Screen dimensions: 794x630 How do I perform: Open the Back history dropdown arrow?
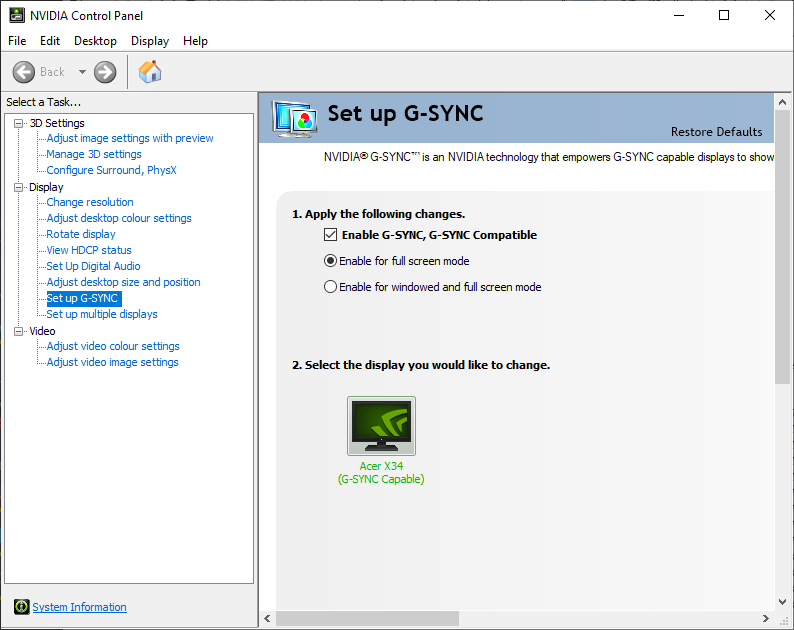82,72
